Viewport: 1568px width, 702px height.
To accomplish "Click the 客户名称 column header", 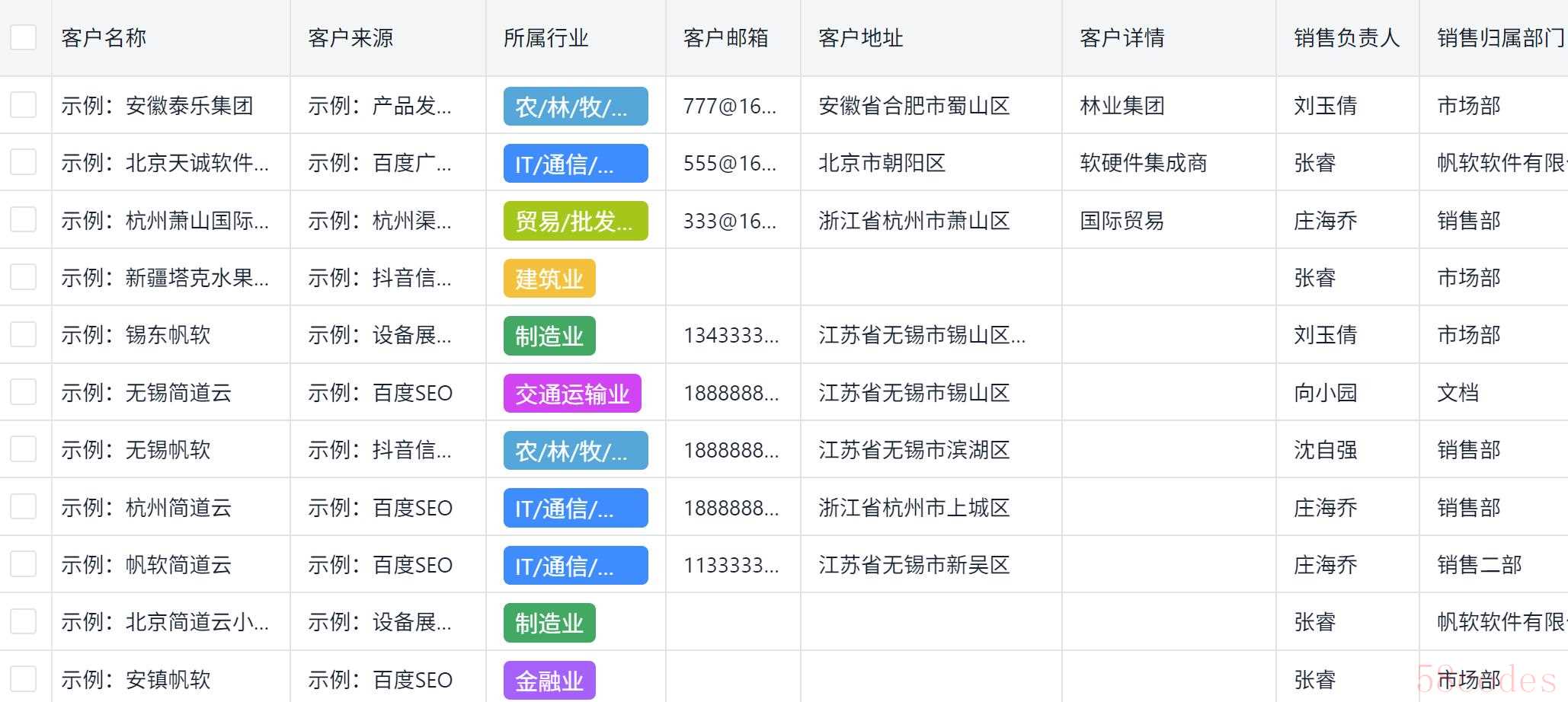I will (x=104, y=37).
